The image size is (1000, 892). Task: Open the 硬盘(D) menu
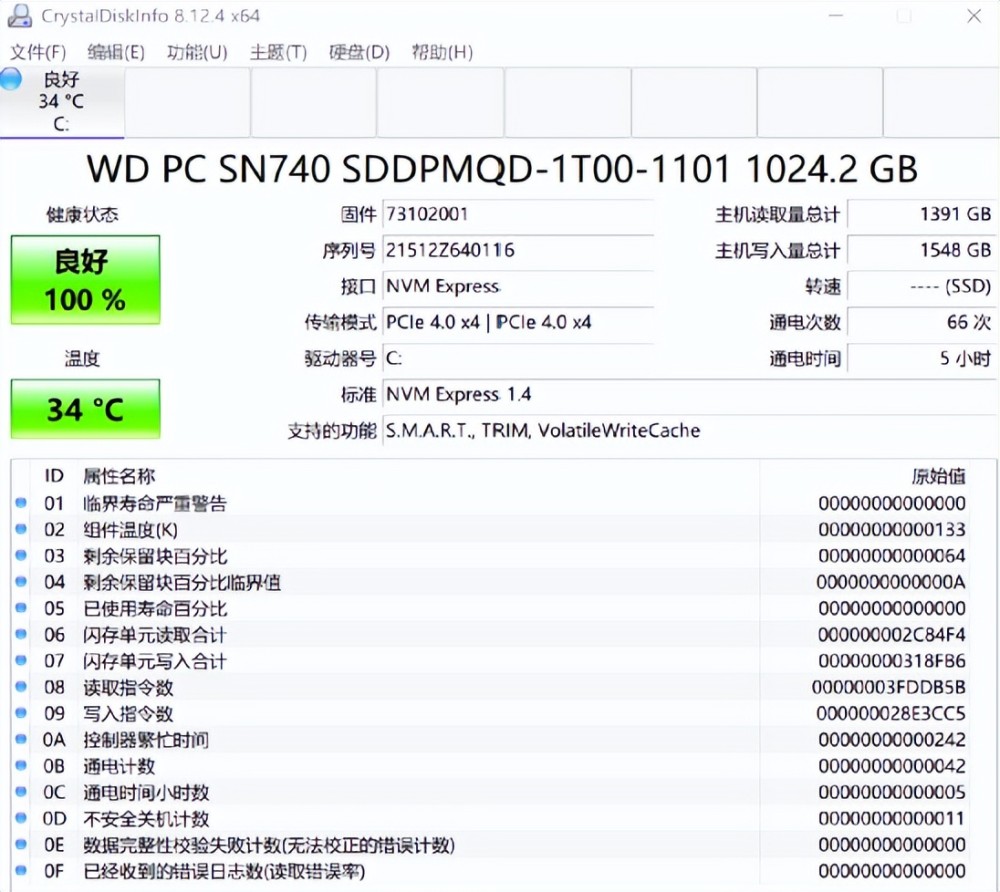359,52
